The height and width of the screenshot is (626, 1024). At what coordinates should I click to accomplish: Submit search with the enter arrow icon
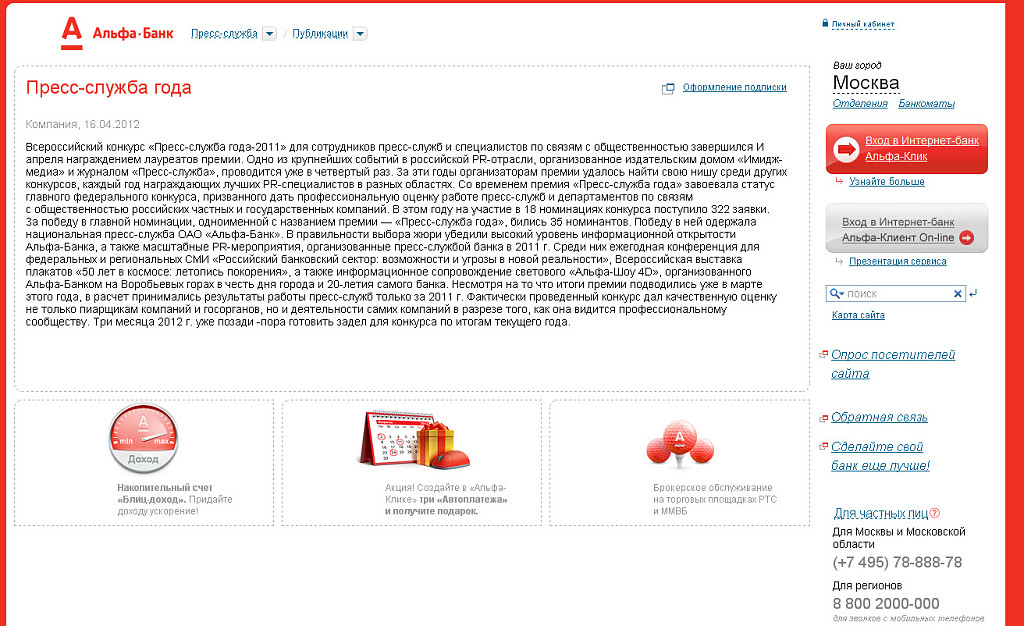973,294
